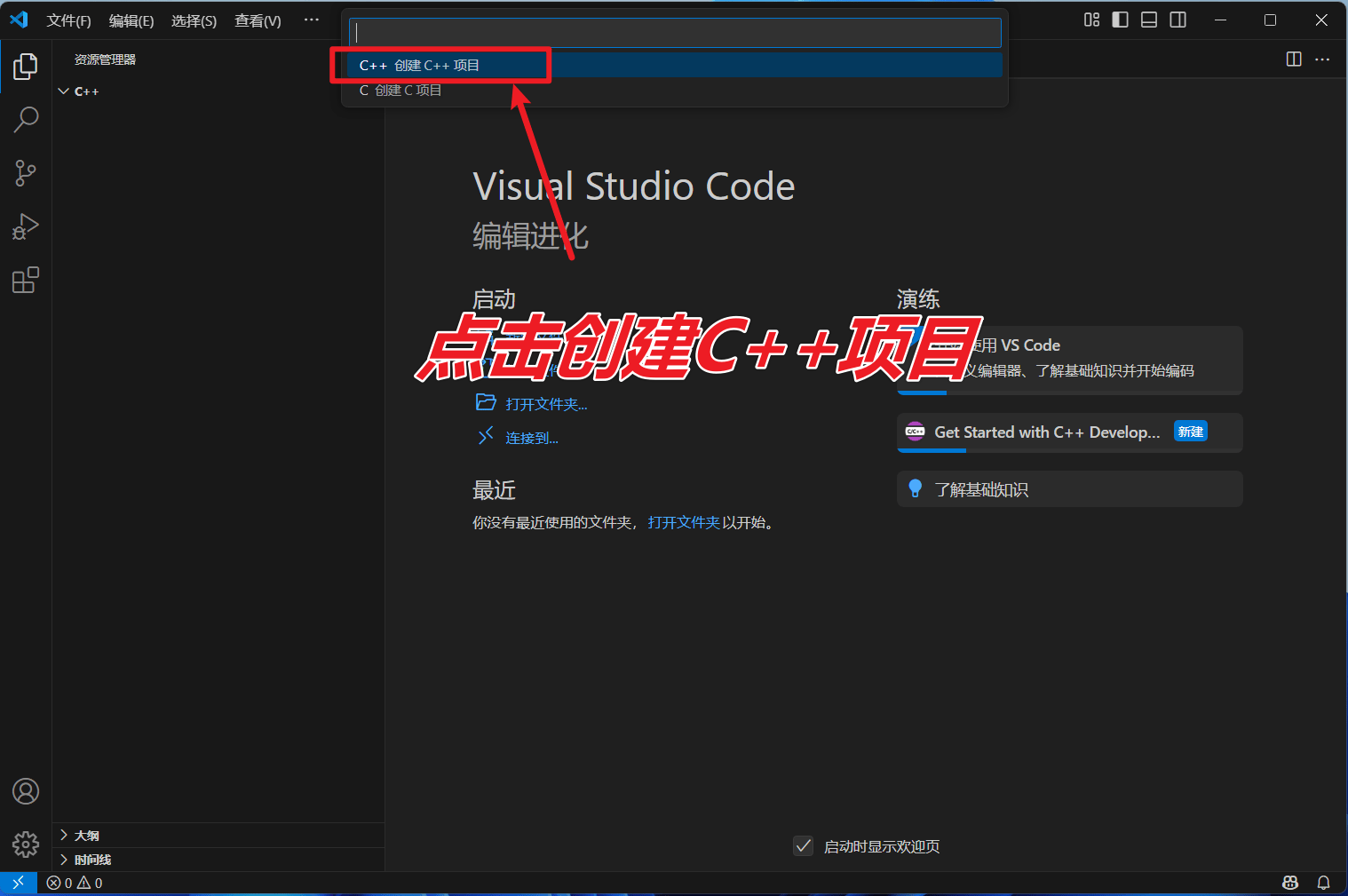Click the notifications bell in status bar
The image size is (1348, 896).
[1323, 883]
